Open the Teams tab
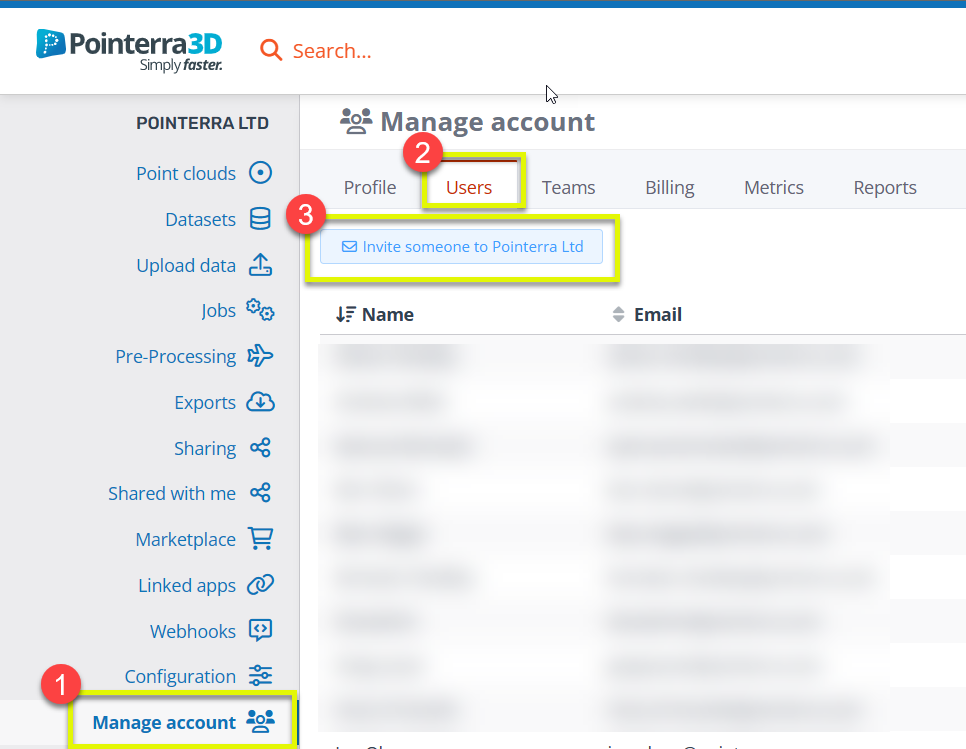This screenshot has width=966, height=749. pyautogui.click(x=568, y=187)
